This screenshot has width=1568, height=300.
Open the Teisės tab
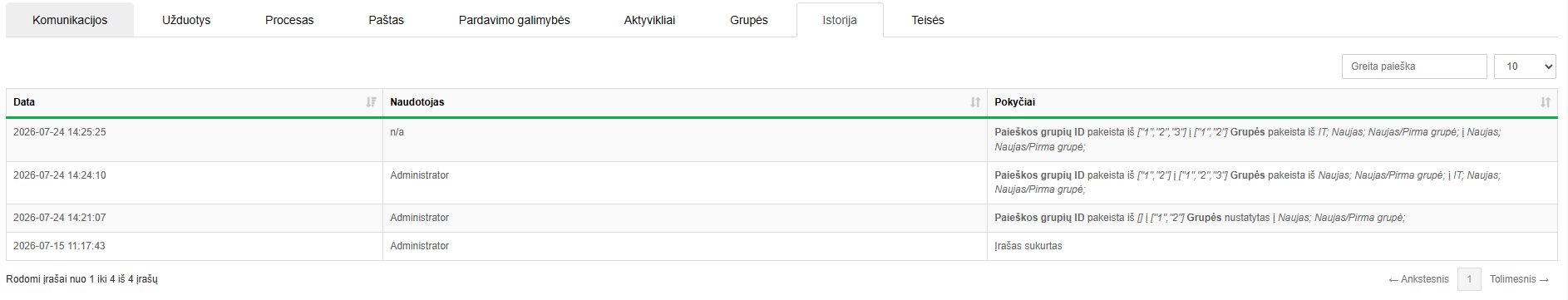pos(928,20)
